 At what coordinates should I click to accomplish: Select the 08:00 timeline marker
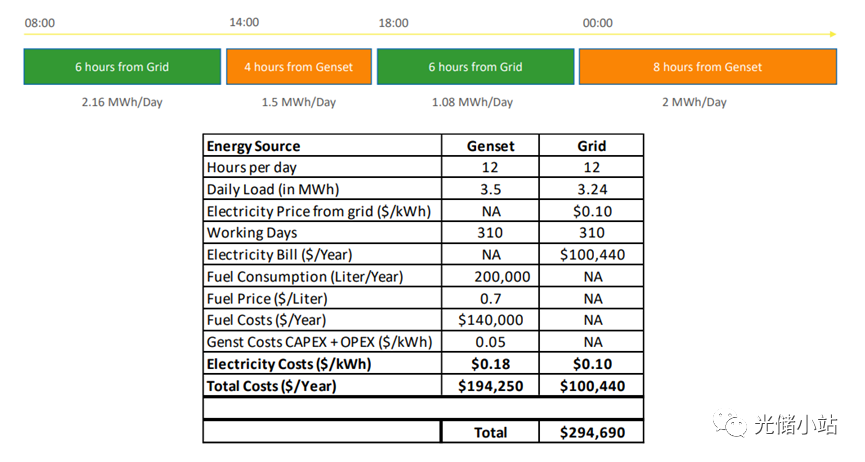[39, 22]
